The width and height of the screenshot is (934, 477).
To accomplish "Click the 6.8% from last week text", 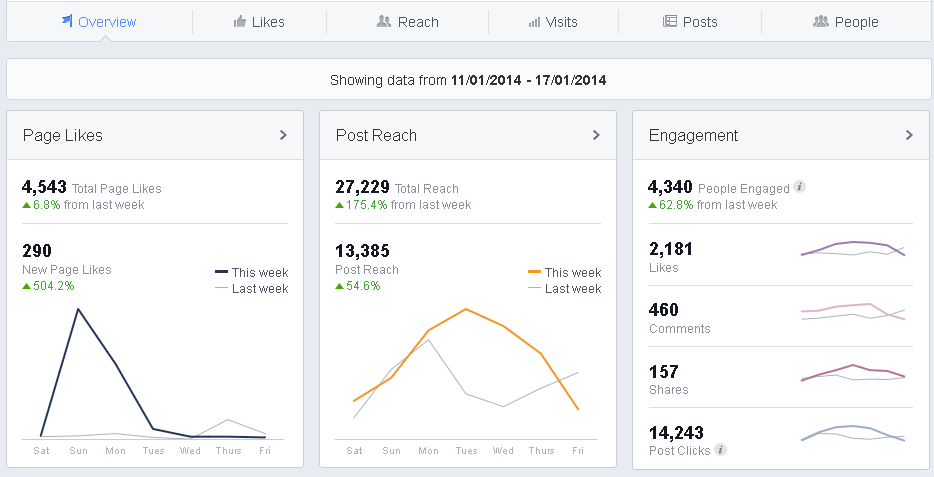I will [x=83, y=205].
